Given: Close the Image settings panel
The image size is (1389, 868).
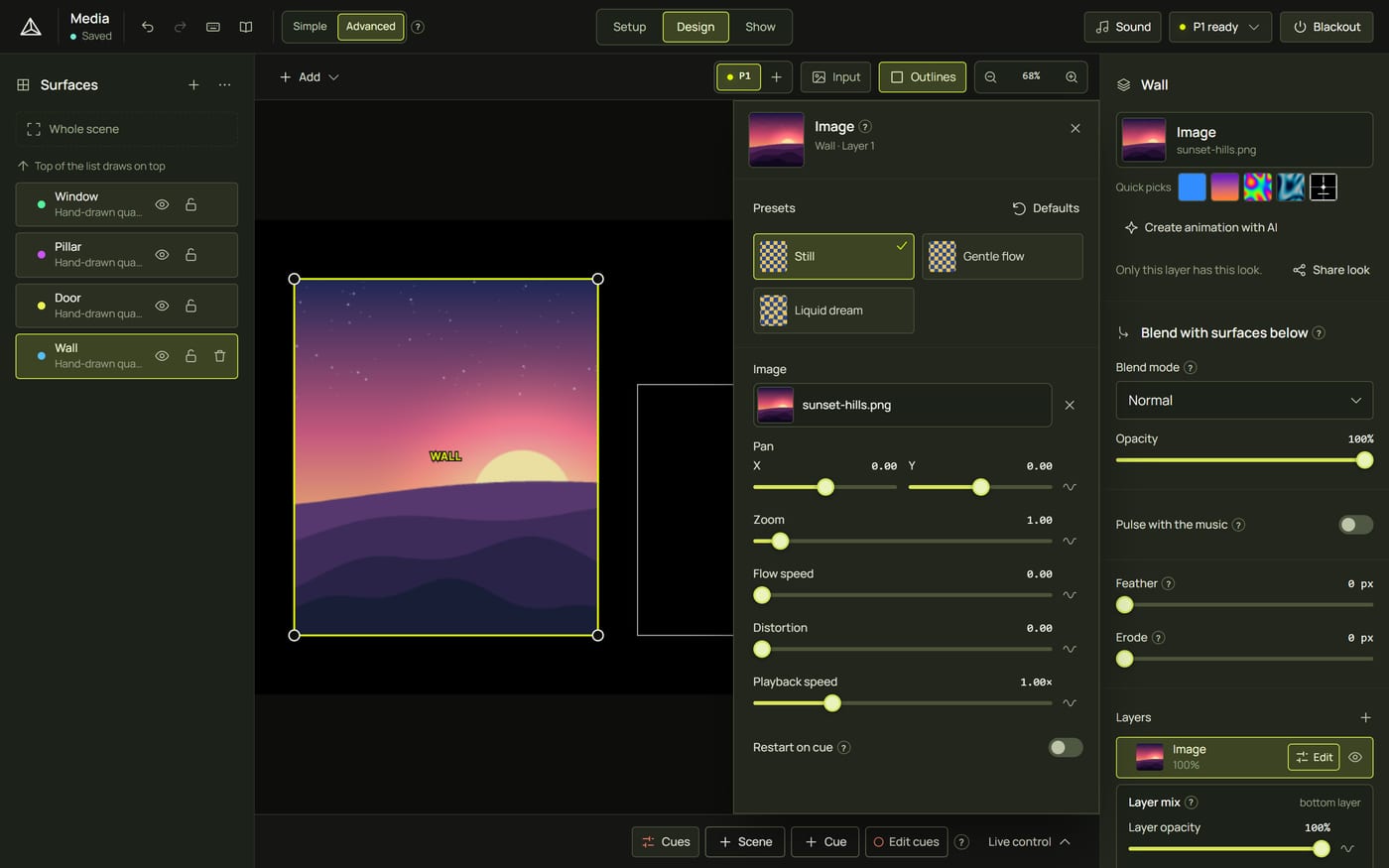Looking at the screenshot, I should 1075,128.
